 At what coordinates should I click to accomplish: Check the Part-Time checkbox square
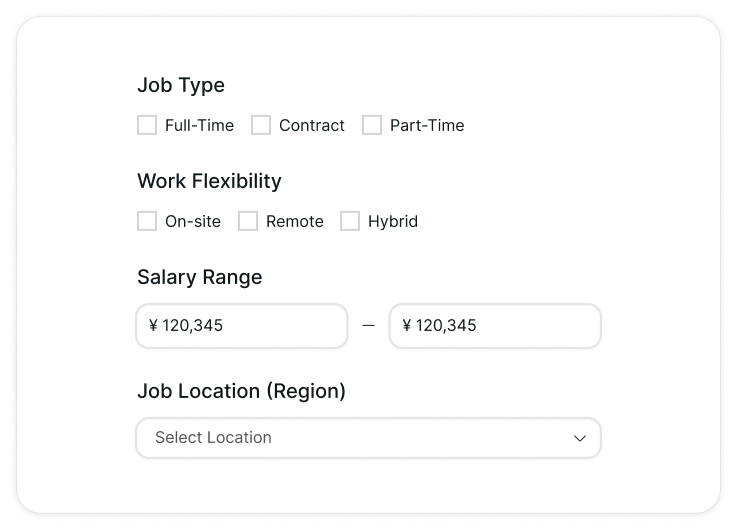(372, 125)
